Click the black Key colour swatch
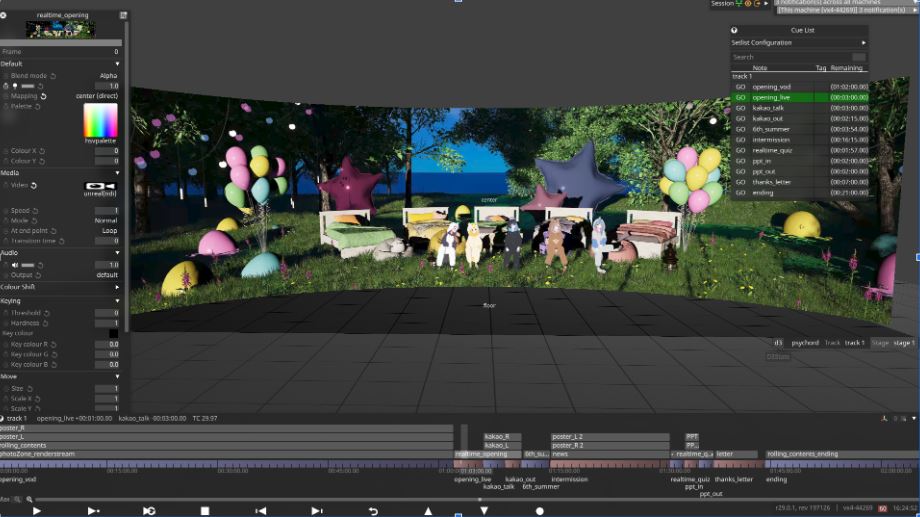920x517 pixels. [x=113, y=333]
